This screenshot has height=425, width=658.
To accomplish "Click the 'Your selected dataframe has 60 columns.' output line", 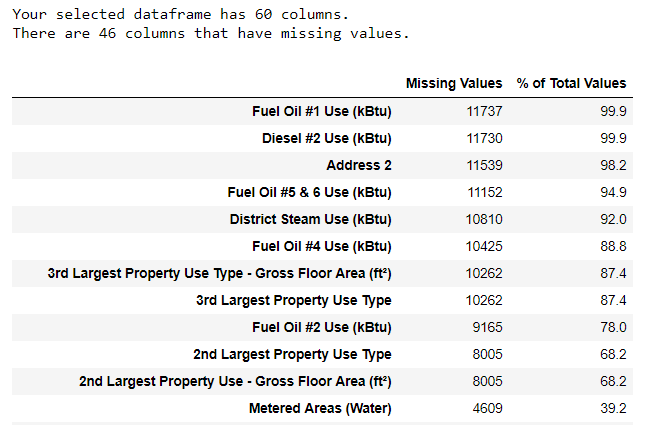I will point(180,14).
